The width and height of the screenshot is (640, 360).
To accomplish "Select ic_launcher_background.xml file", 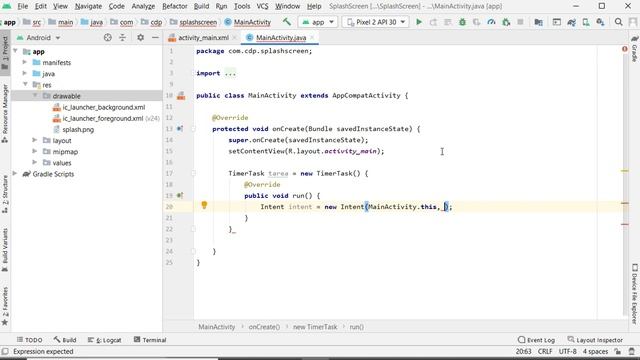I will tap(104, 107).
